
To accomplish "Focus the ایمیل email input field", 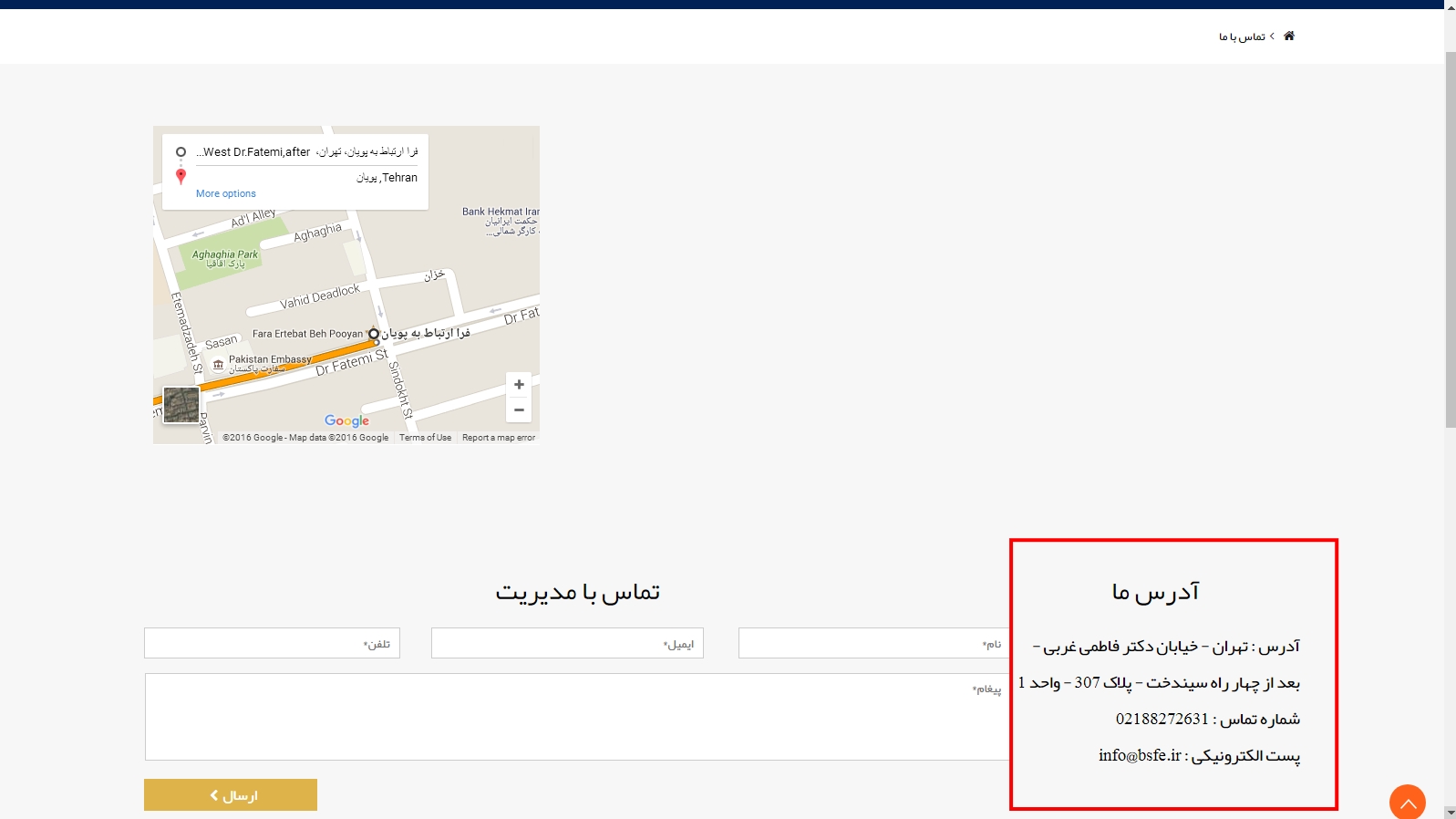I will pyautogui.click(x=567, y=644).
